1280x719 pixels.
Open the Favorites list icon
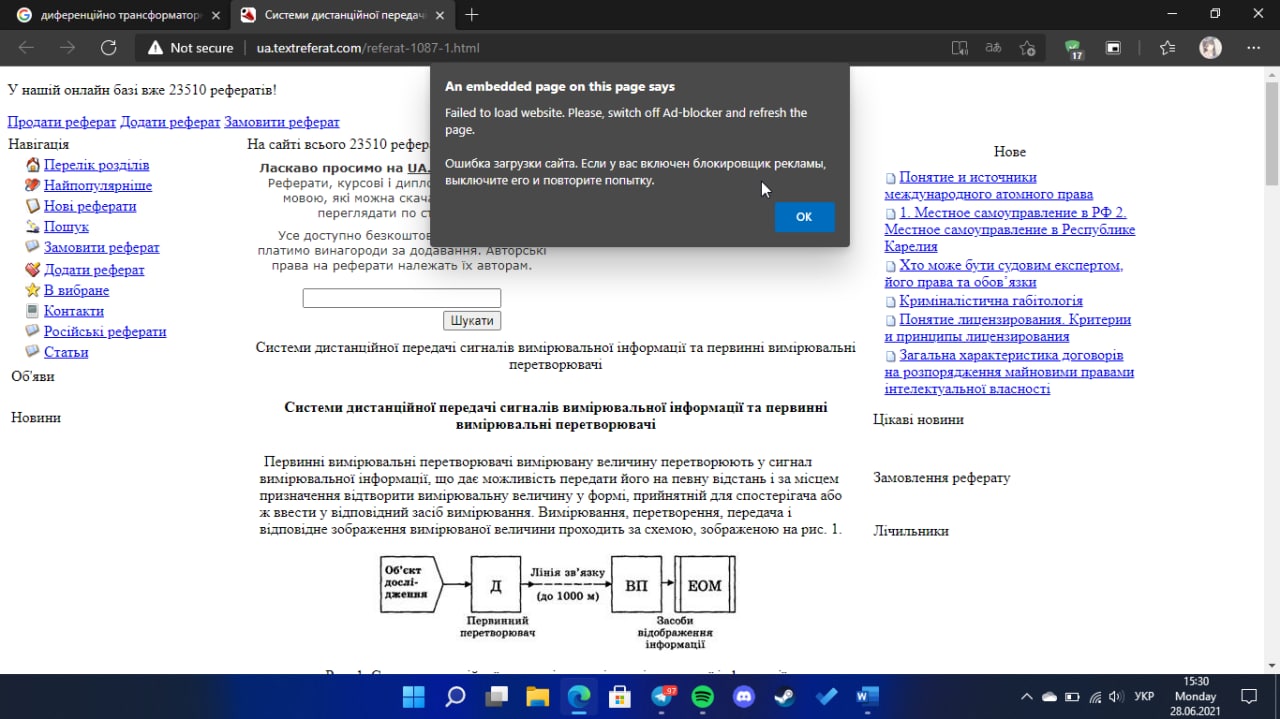click(1167, 47)
